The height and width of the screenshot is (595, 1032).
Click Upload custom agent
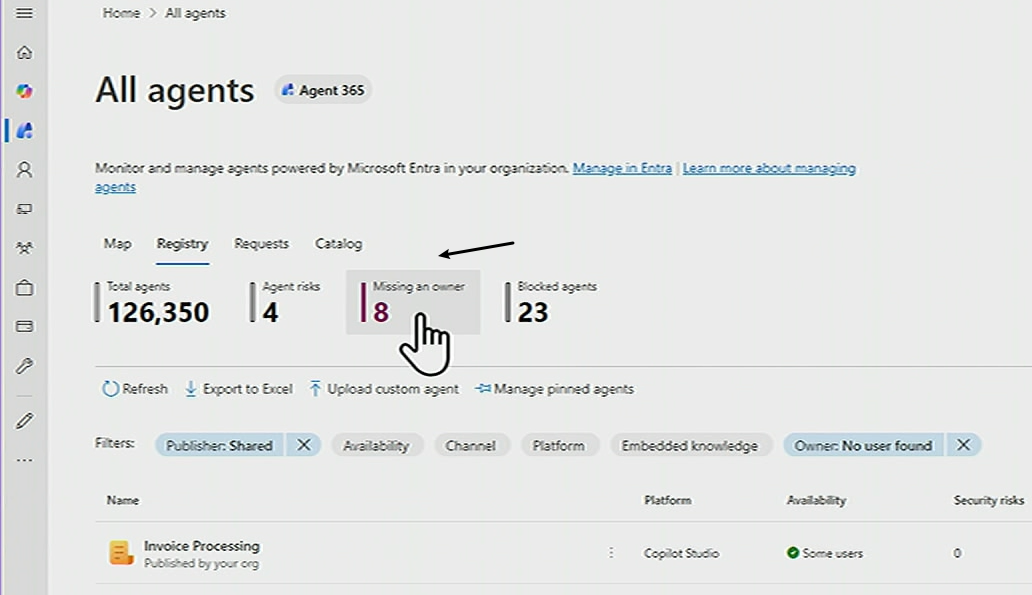[384, 389]
